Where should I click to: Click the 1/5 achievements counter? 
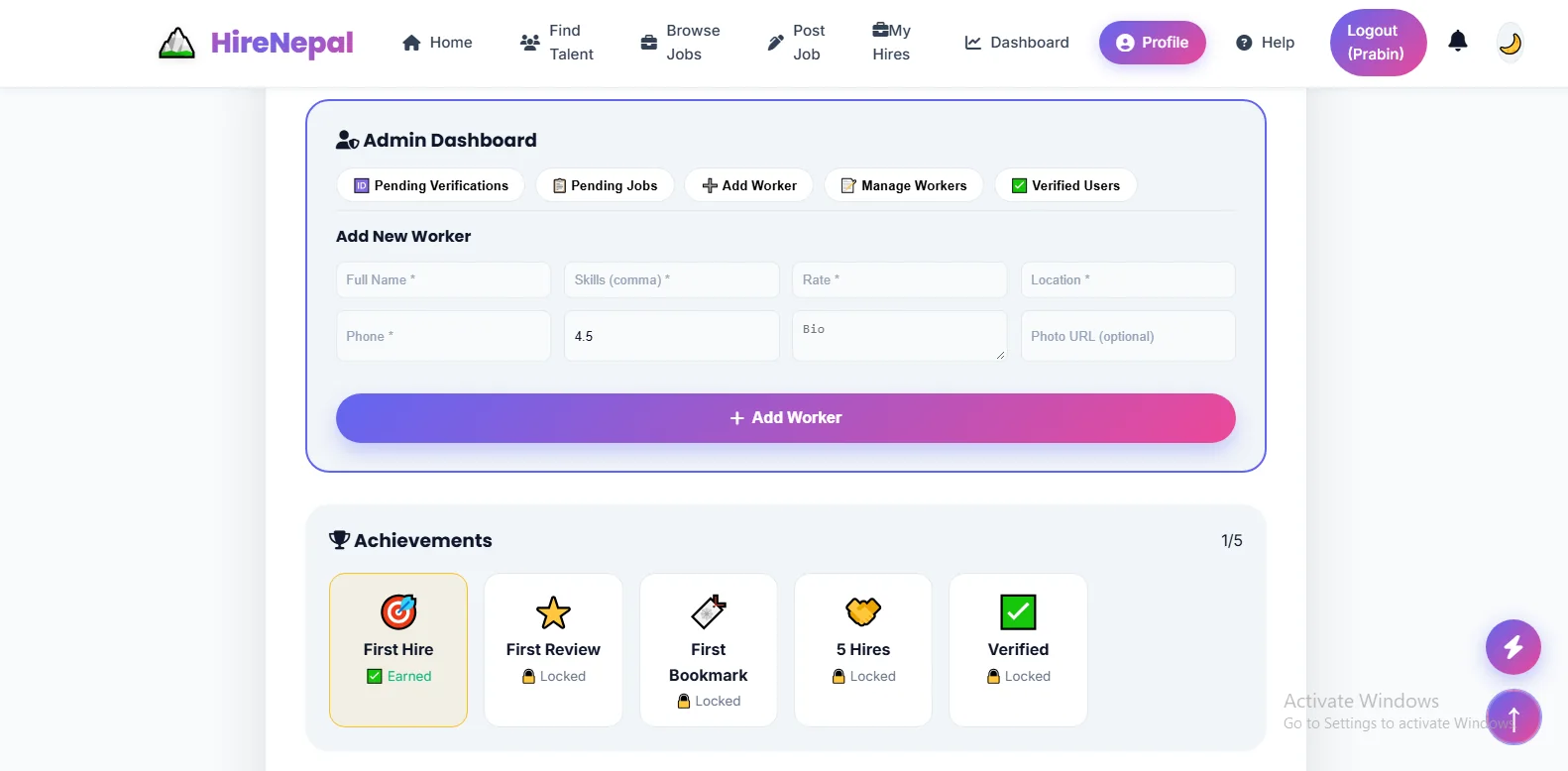click(x=1232, y=540)
